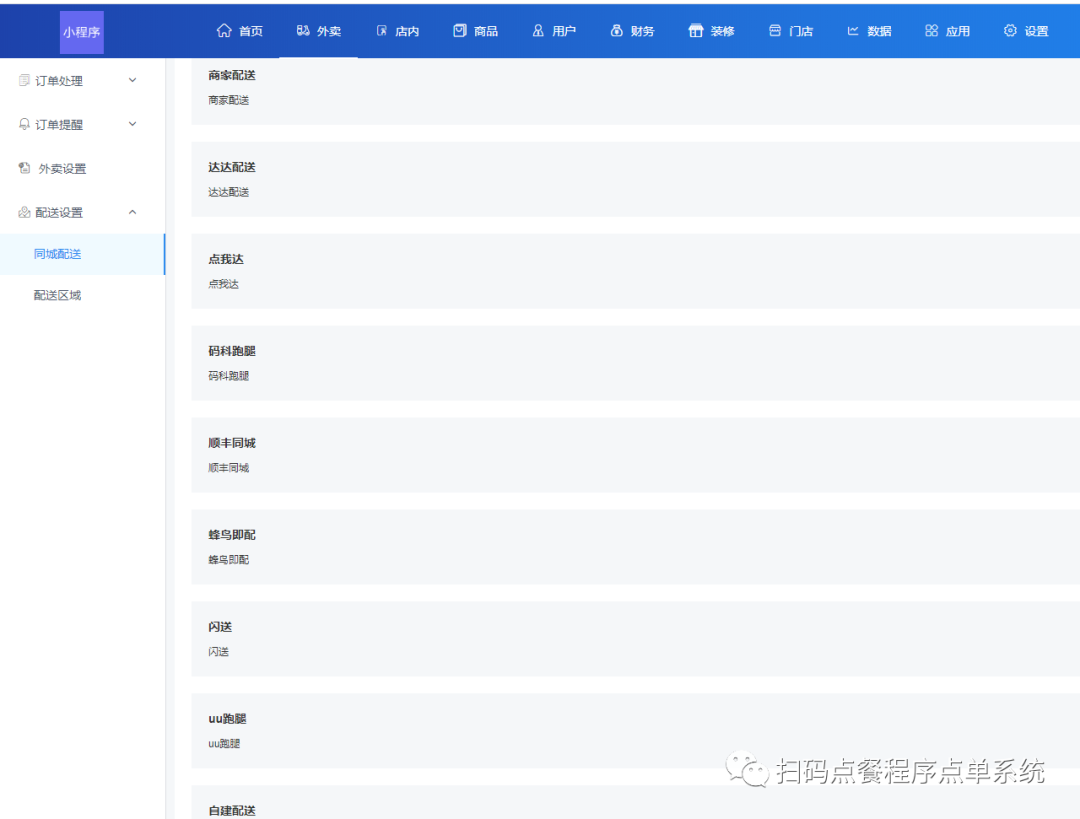This screenshot has height=819, width=1080.
Task: Open 订单提醒 in the sidebar
Action: (83, 124)
